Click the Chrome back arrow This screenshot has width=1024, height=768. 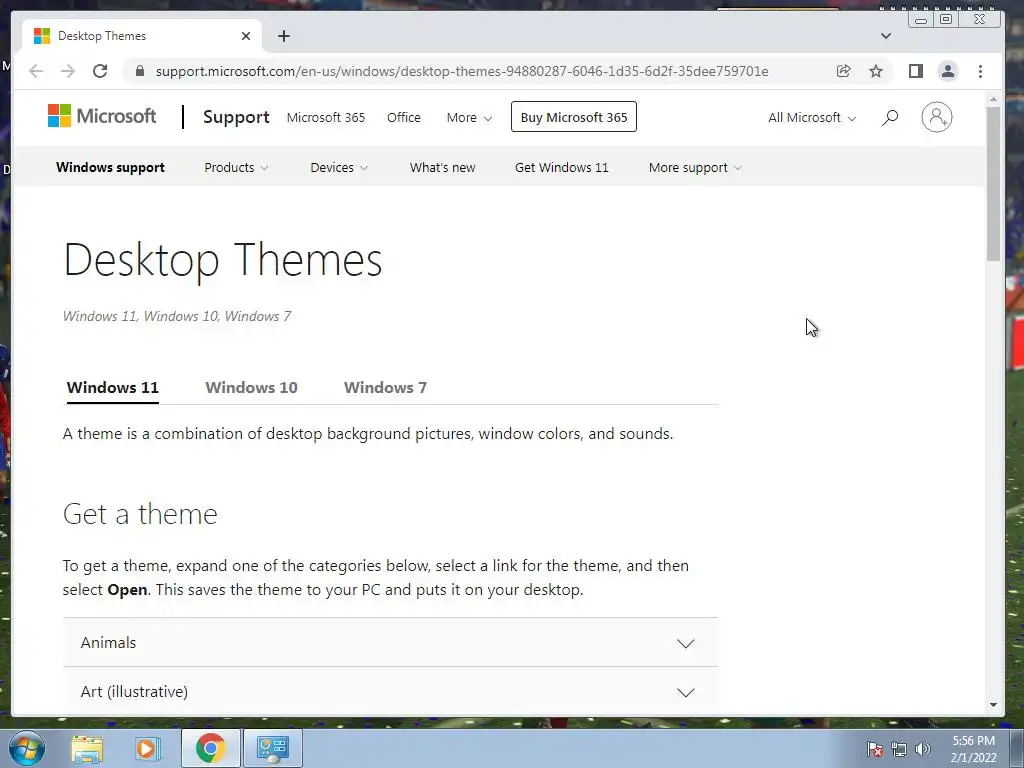(x=36, y=71)
